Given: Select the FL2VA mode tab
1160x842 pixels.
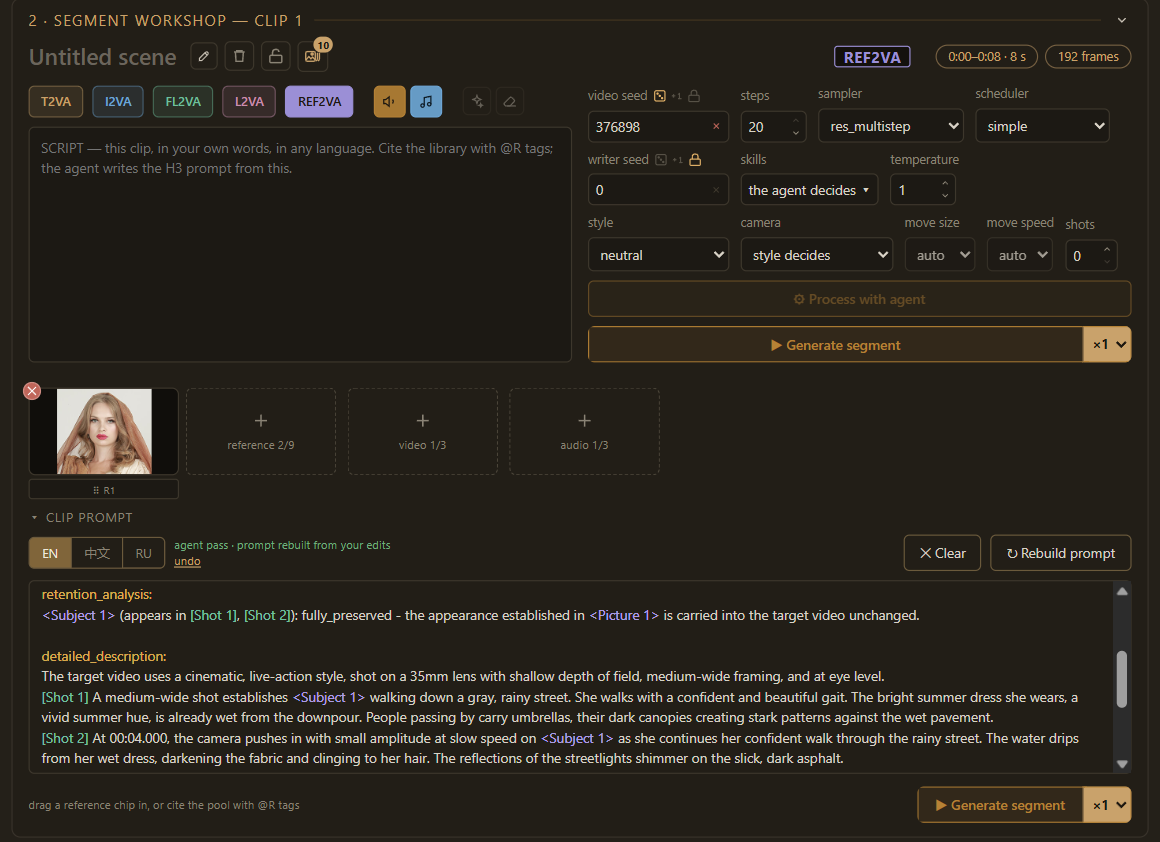Looking at the screenshot, I should (183, 101).
